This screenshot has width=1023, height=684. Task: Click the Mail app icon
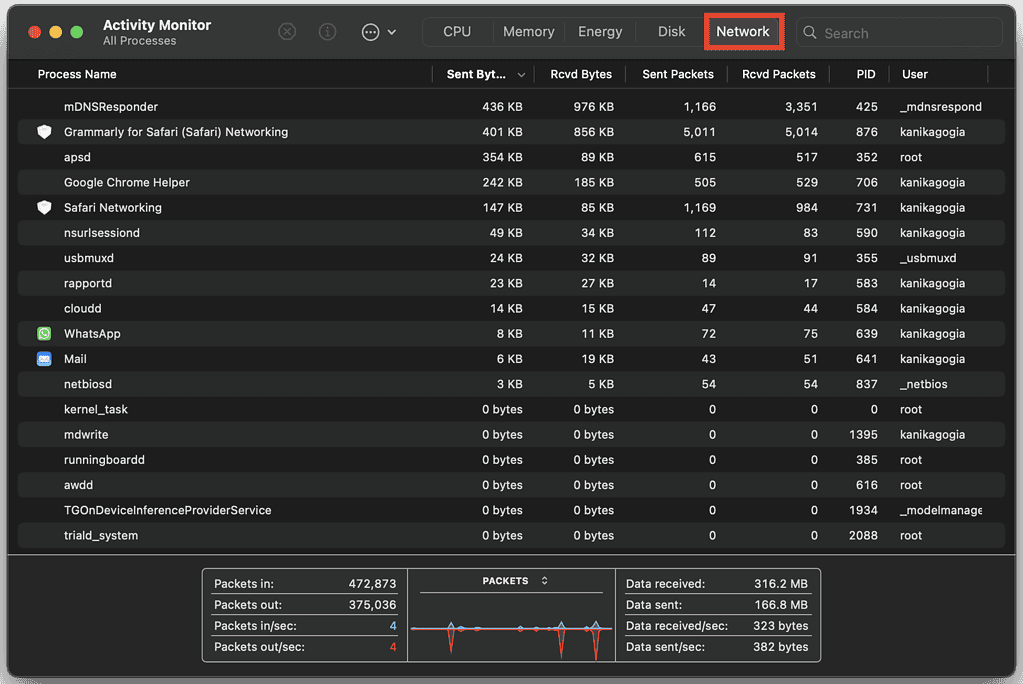(x=44, y=359)
